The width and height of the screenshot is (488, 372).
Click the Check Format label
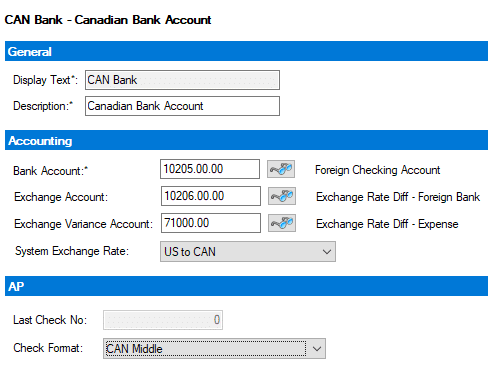point(48,348)
